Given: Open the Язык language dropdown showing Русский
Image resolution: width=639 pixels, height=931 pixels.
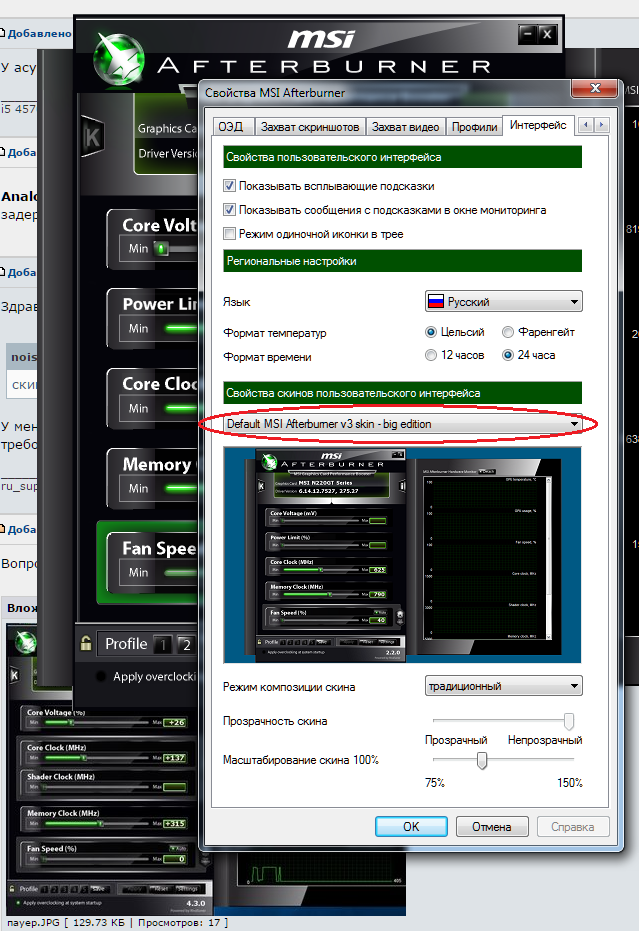Looking at the screenshot, I should (x=504, y=301).
